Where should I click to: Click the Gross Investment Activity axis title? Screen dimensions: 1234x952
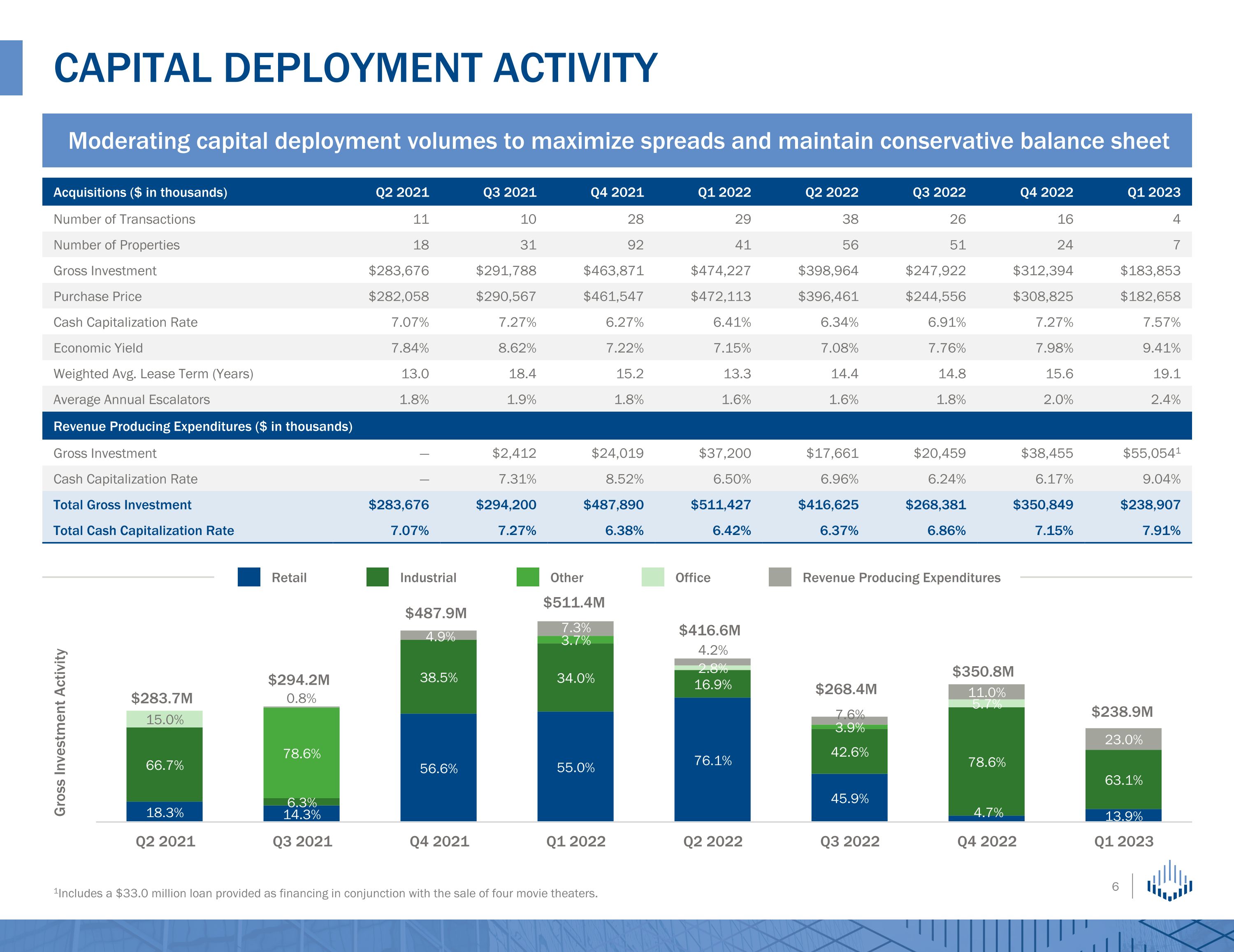60,732
